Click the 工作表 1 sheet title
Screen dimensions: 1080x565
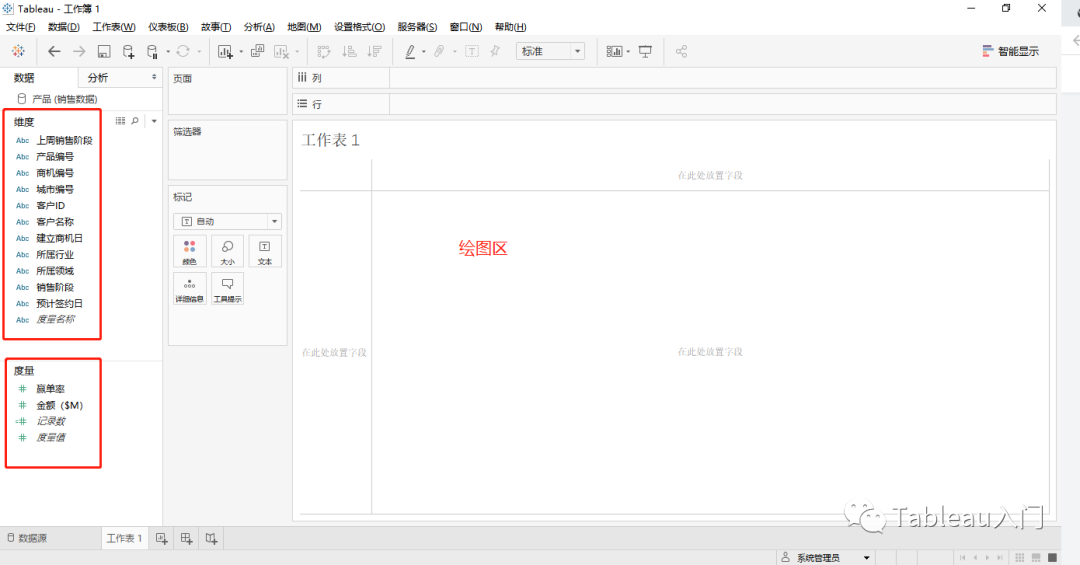(331, 141)
